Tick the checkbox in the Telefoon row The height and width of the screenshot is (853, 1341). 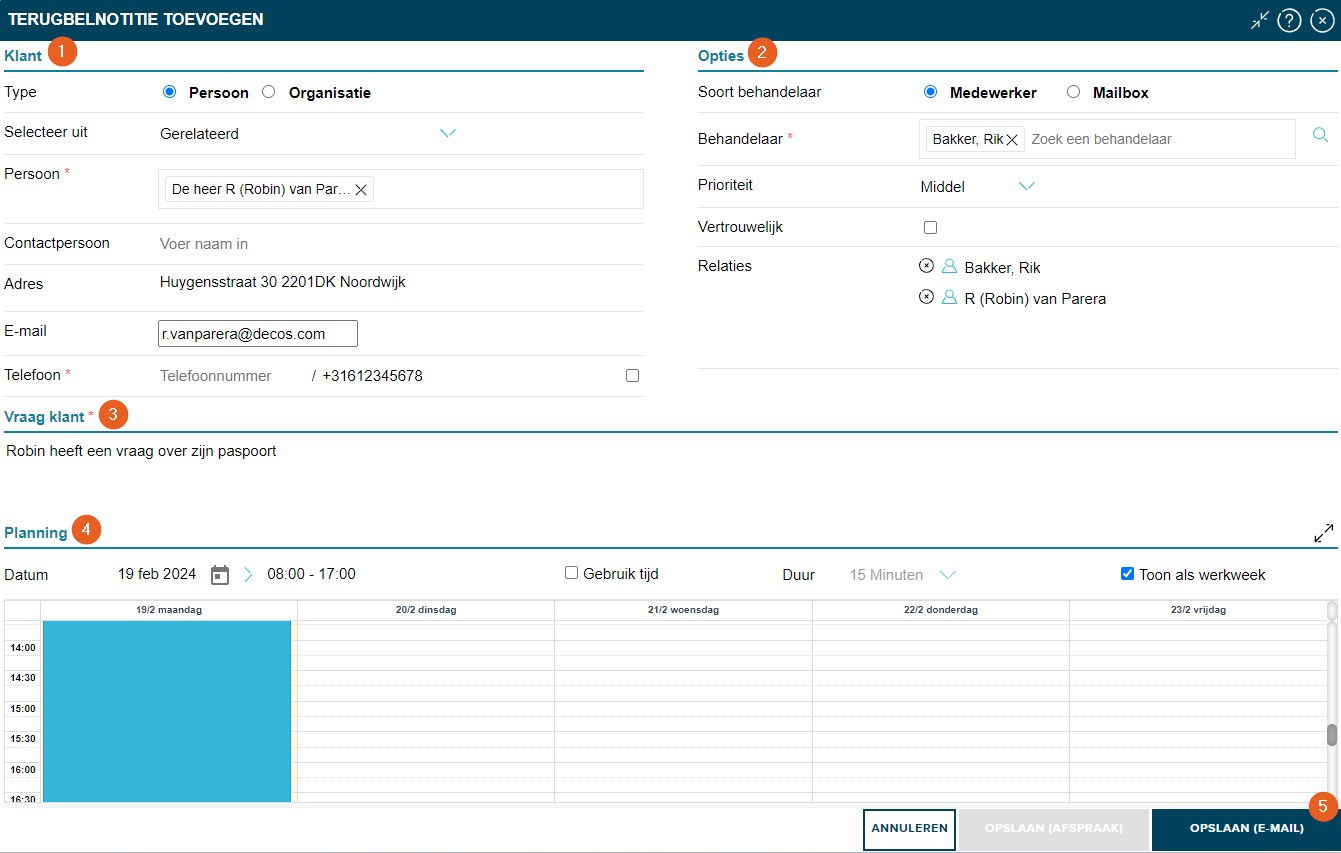(632, 376)
